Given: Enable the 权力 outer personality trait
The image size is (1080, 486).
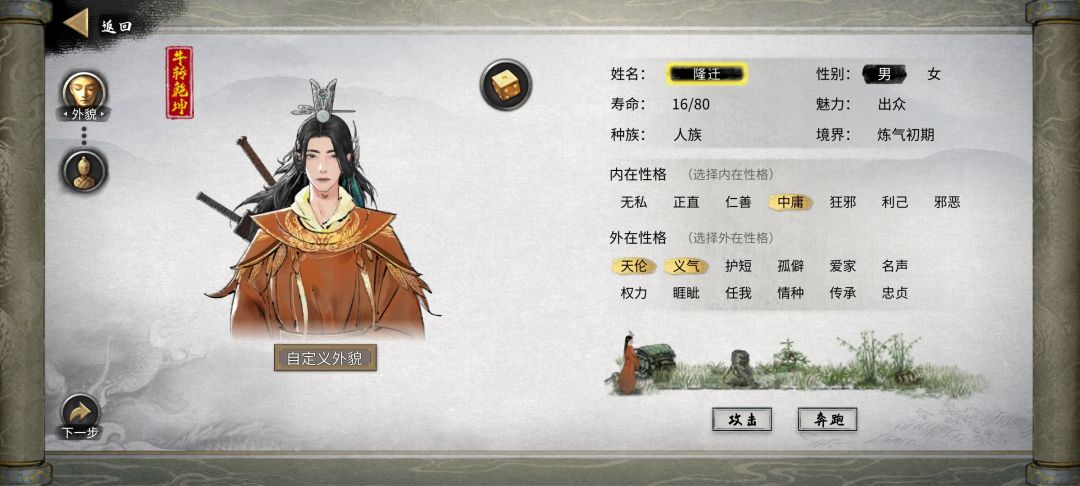Looking at the screenshot, I should (634, 293).
